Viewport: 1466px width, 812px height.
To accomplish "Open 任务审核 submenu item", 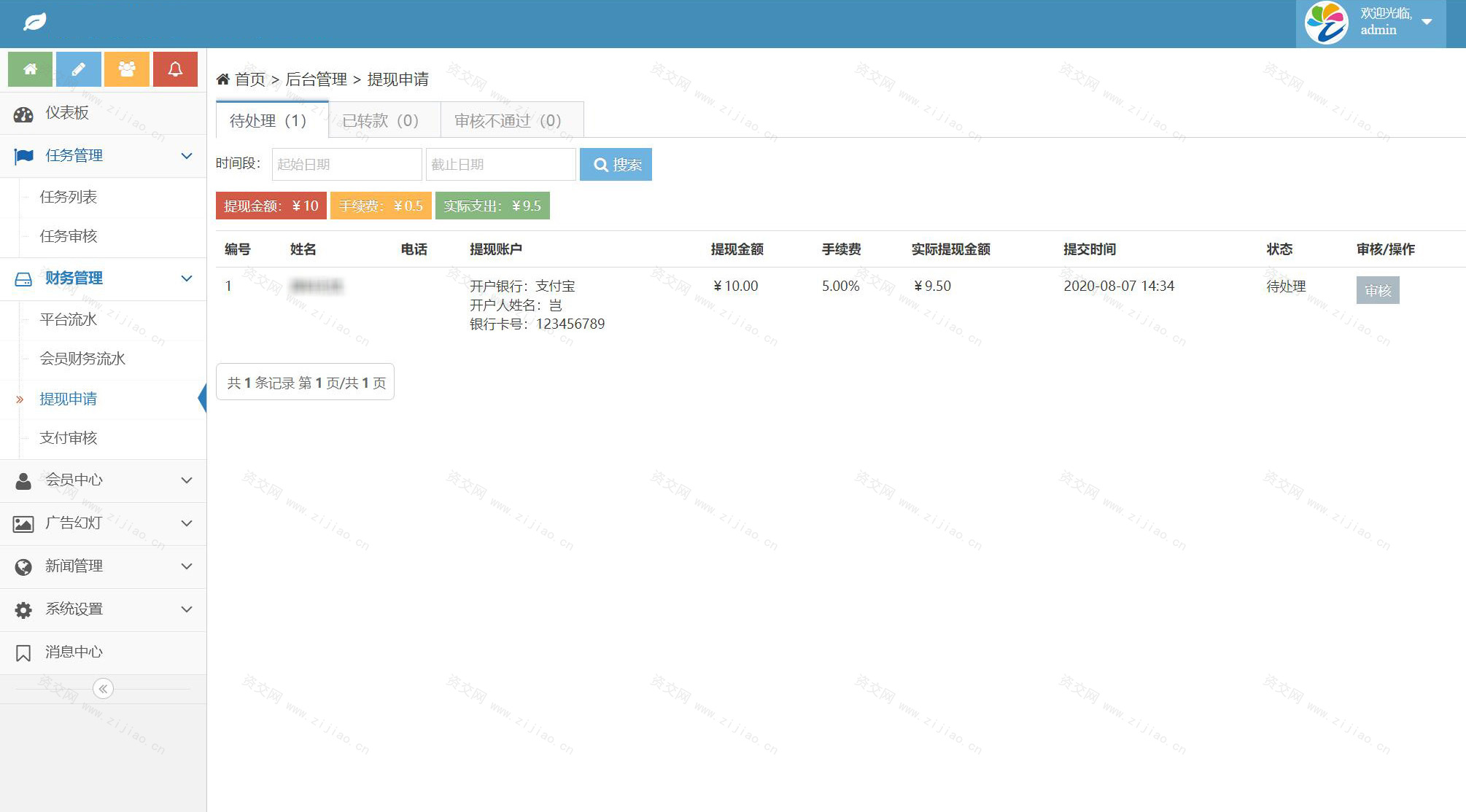I will pos(69,236).
